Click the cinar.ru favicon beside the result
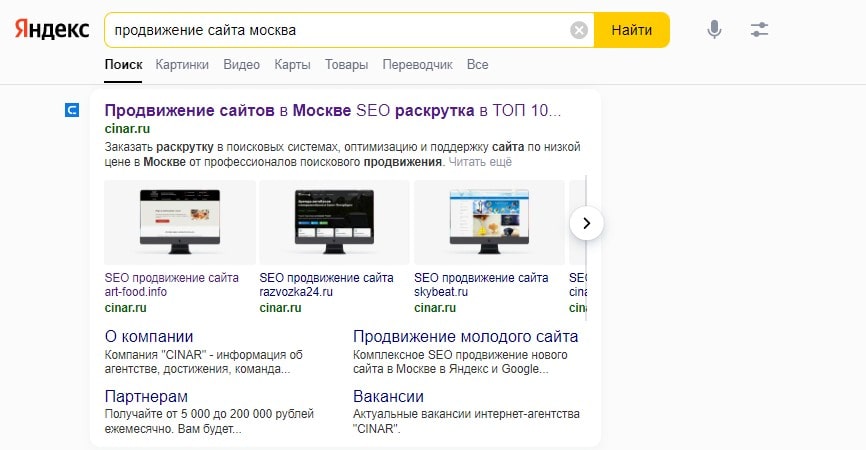 point(72,110)
